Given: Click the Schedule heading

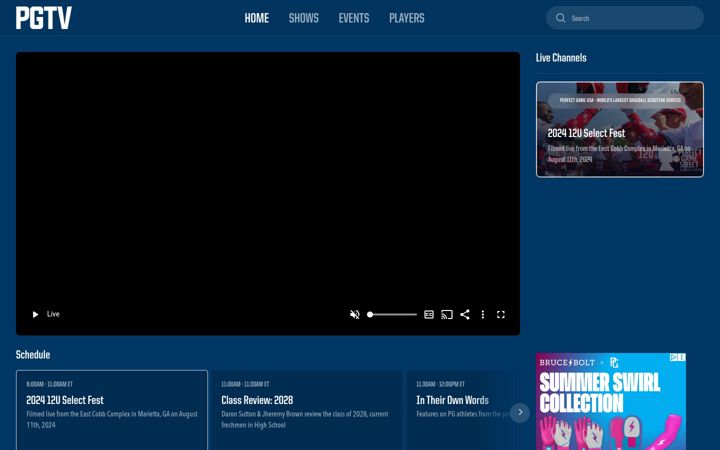Looking at the screenshot, I should tap(33, 354).
